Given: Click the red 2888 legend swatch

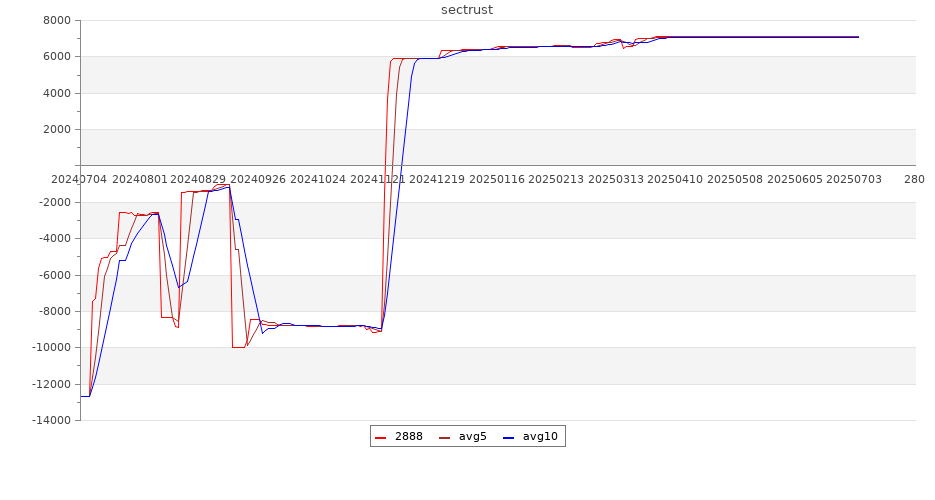Looking at the screenshot, I should coord(380,437).
